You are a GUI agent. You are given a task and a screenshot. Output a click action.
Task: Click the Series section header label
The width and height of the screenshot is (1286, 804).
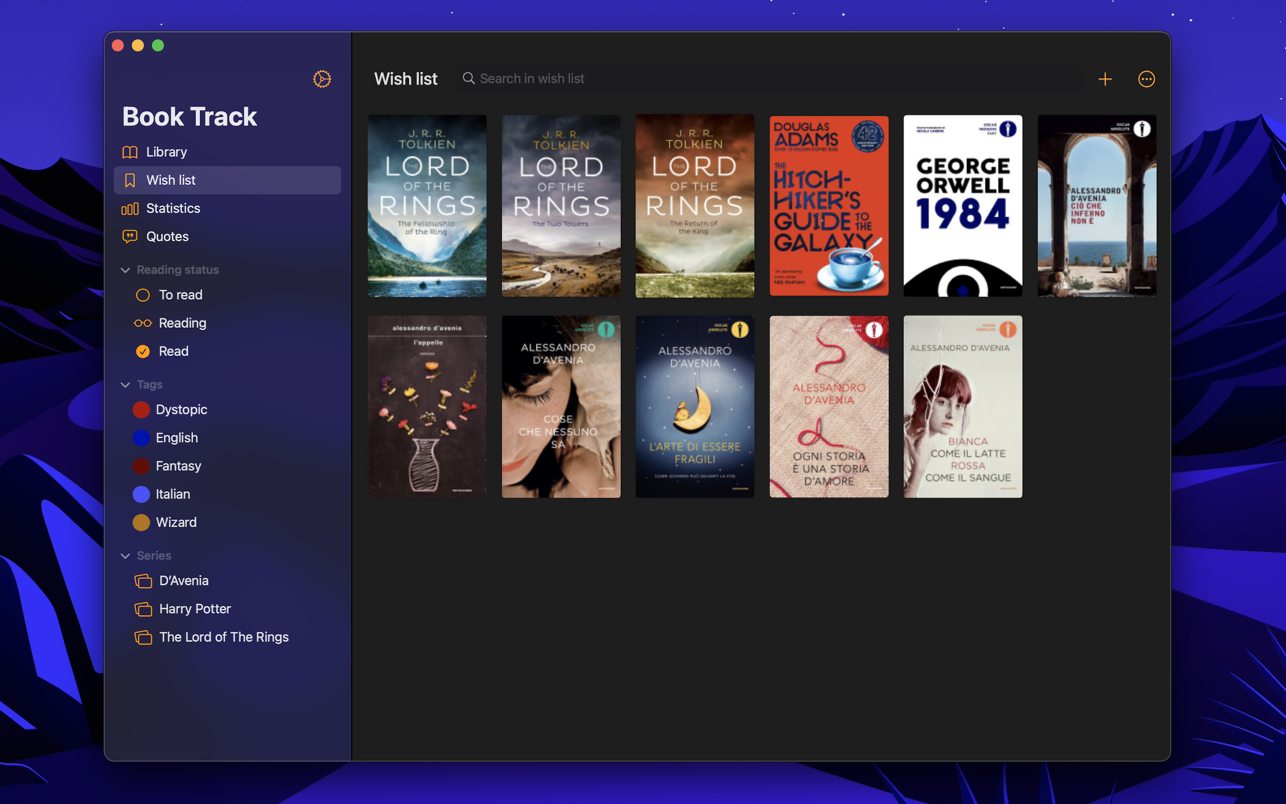click(154, 556)
